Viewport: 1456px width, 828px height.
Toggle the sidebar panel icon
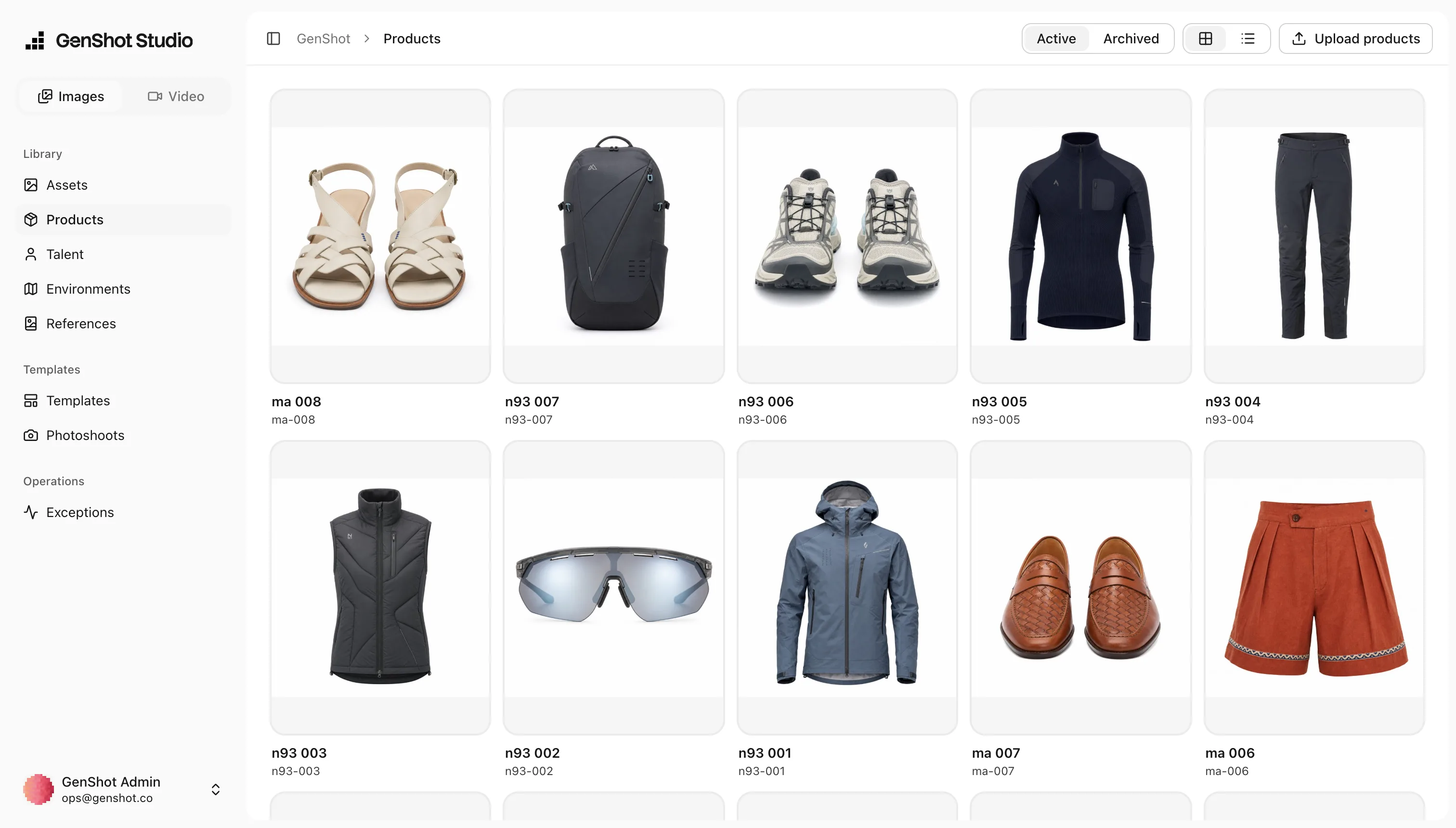[273, 39]
